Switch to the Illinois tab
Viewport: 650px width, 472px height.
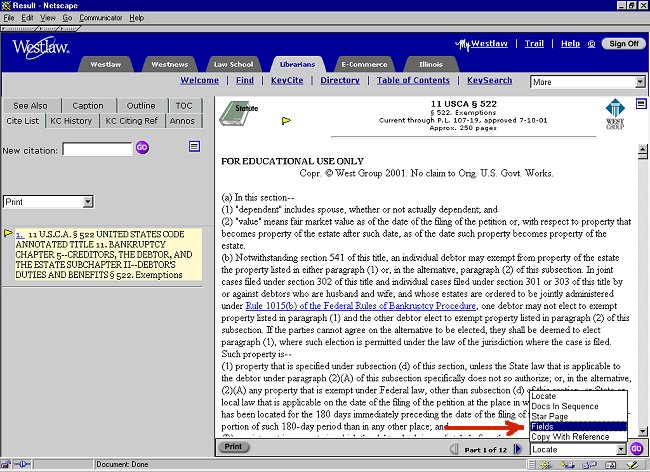[x=431, y=65]
